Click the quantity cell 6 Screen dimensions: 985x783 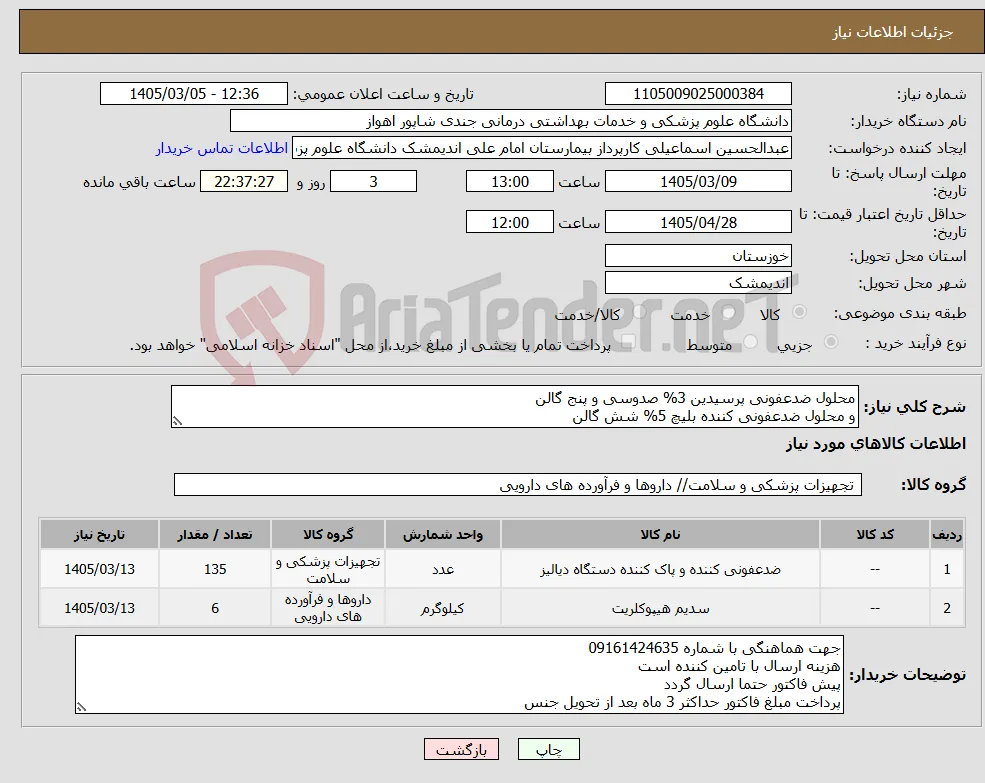(x=215, y=608)
